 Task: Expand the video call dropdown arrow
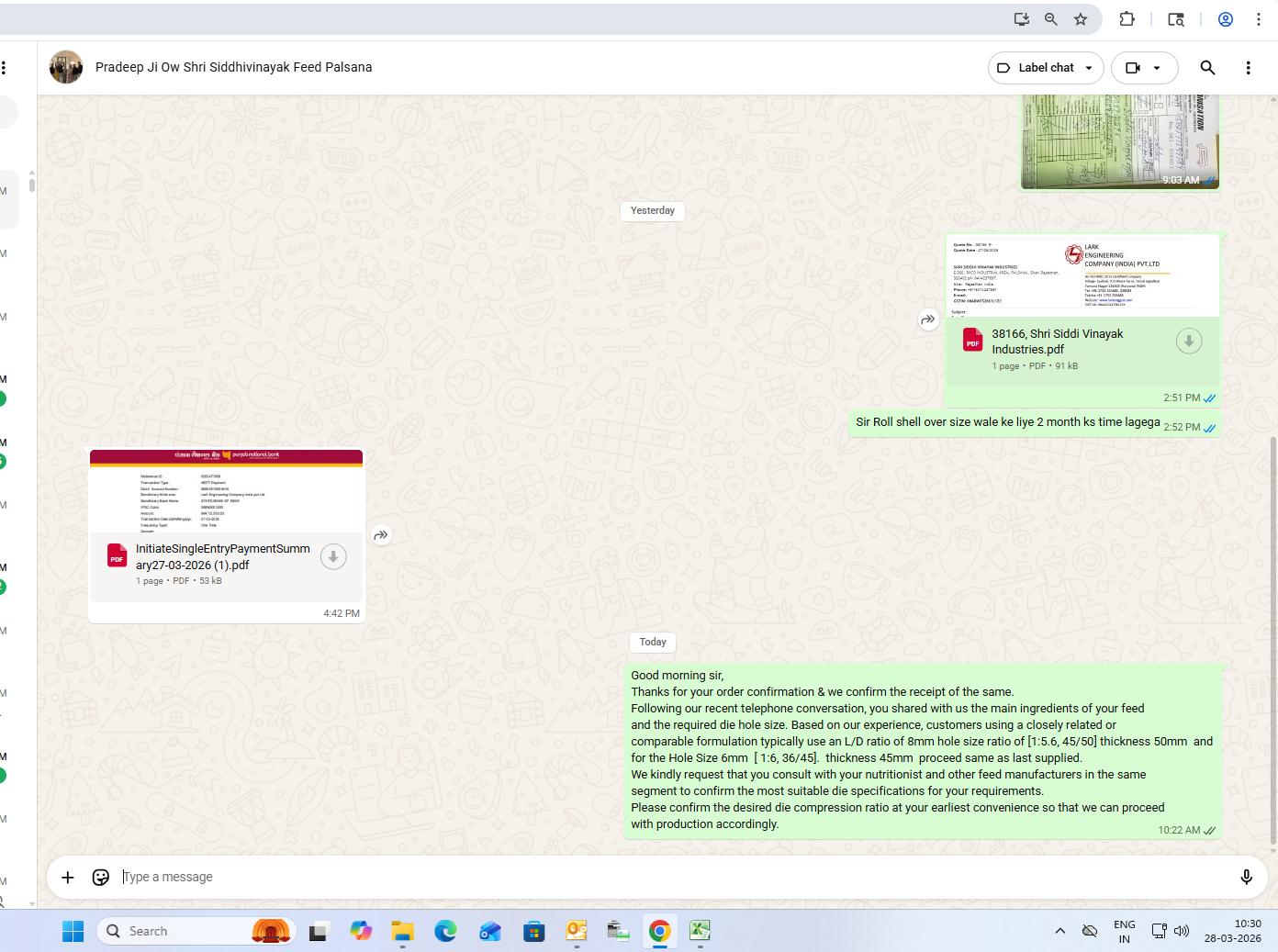(x=1157, y=68)
